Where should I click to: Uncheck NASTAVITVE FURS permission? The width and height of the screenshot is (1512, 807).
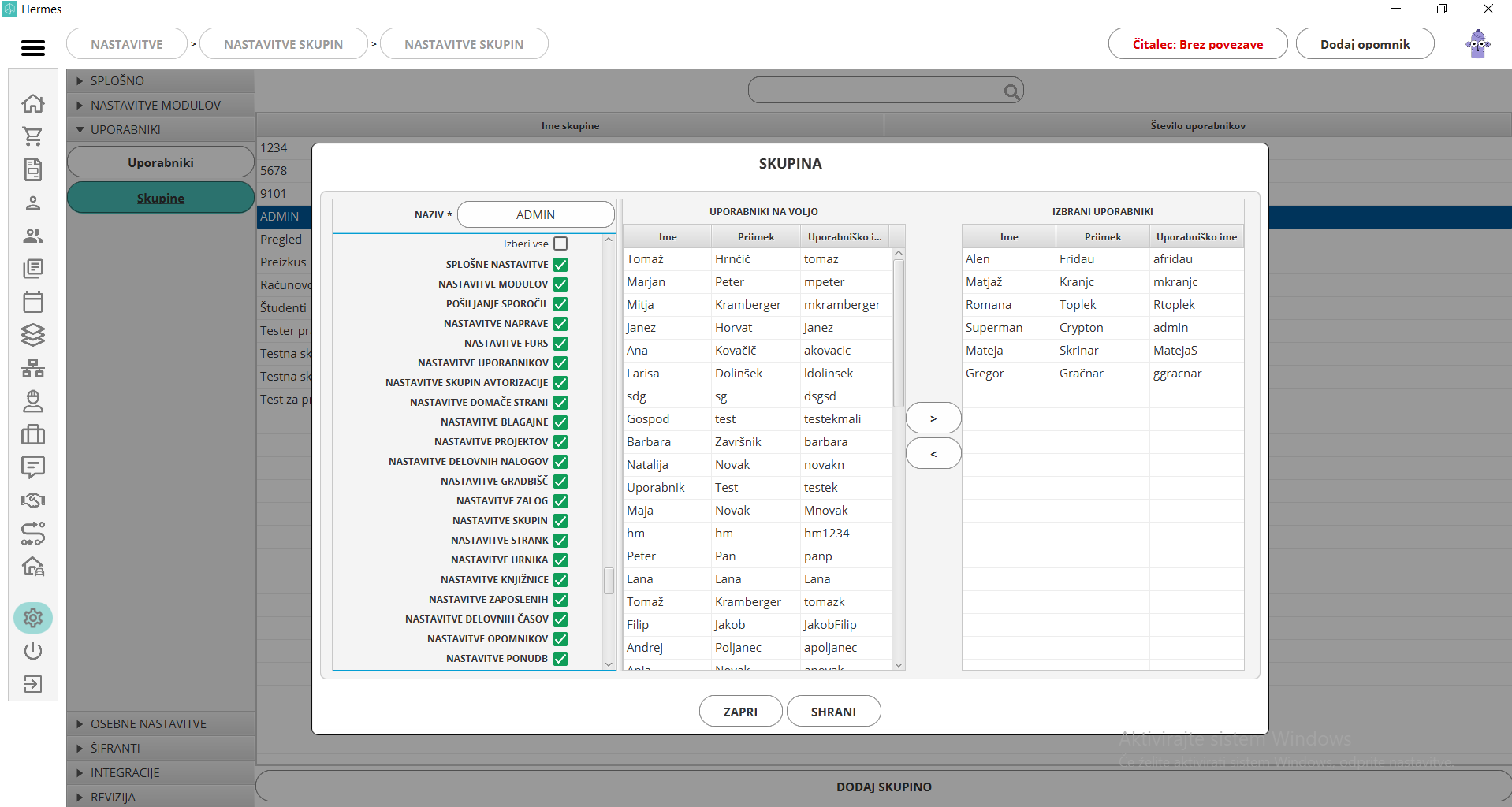(x=560, y=343)
